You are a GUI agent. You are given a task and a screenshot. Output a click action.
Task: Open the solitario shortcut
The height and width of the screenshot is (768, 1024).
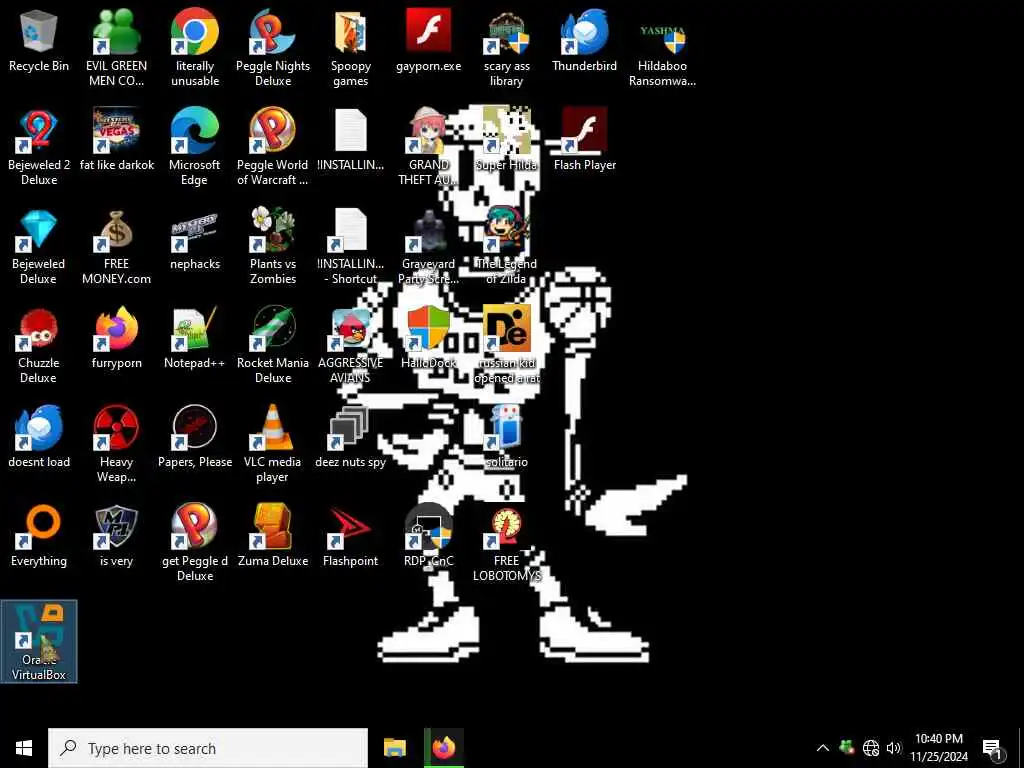[507, 437]
